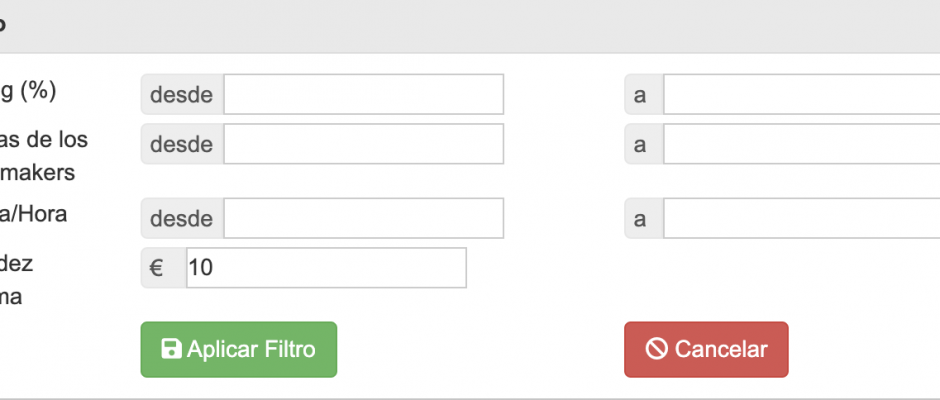Click the bookmakers row 'a' input

800,144
